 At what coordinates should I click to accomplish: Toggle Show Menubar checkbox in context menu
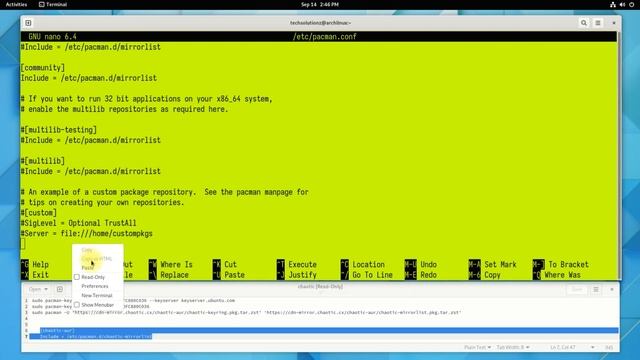point(77,305)
